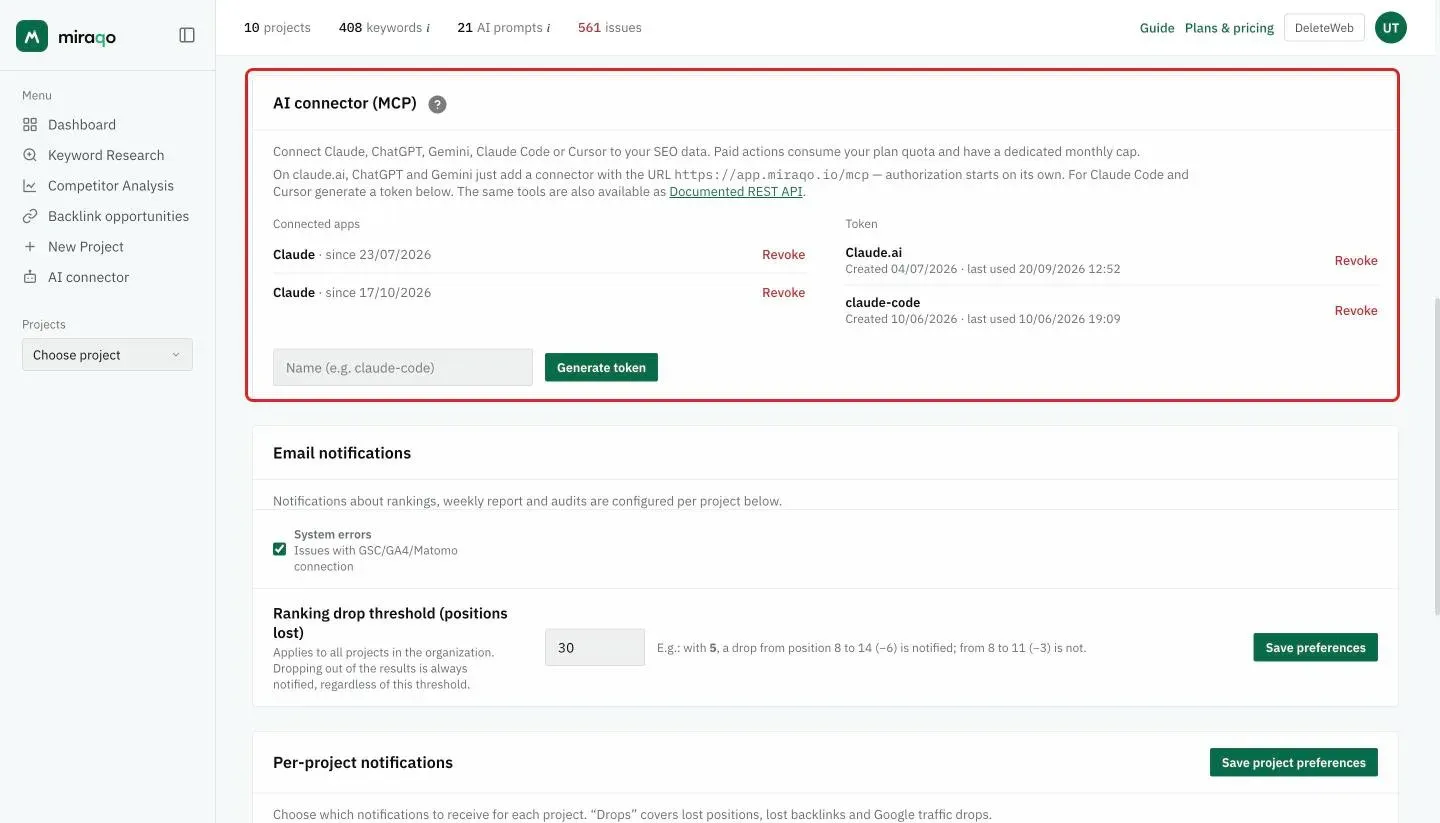The width and height of the screenshot is (1440, 823).
Task: Click the Keyword Research magnifier icon
Action: tap(30, 155)
